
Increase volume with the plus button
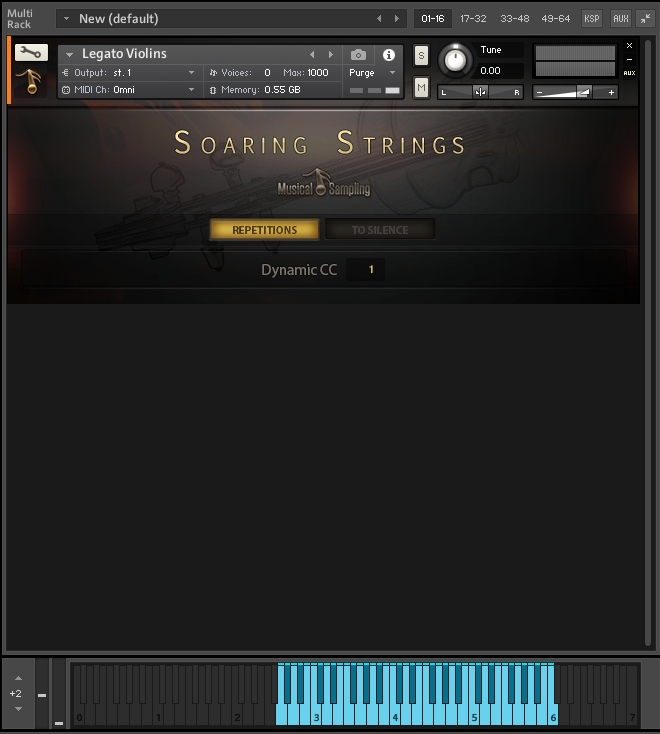(x=611, y=93)
